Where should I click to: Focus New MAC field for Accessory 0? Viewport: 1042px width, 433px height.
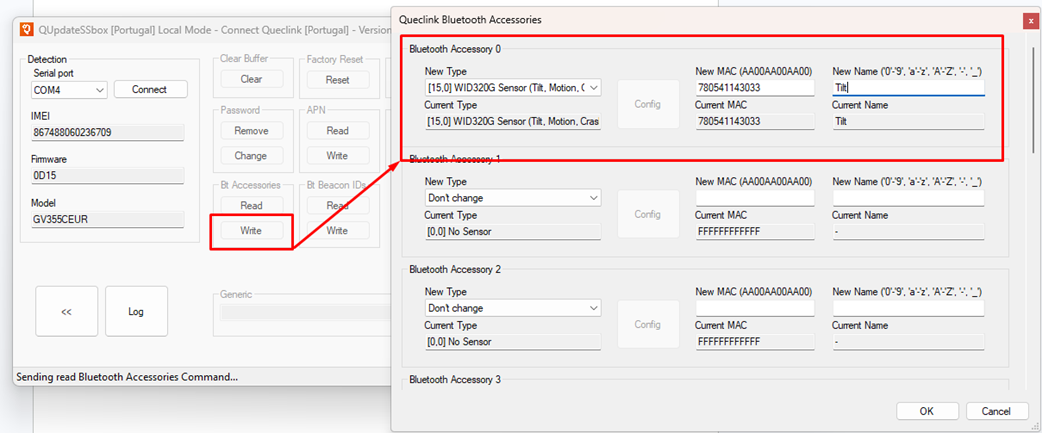pyautogui.click(x=755, y=88)
